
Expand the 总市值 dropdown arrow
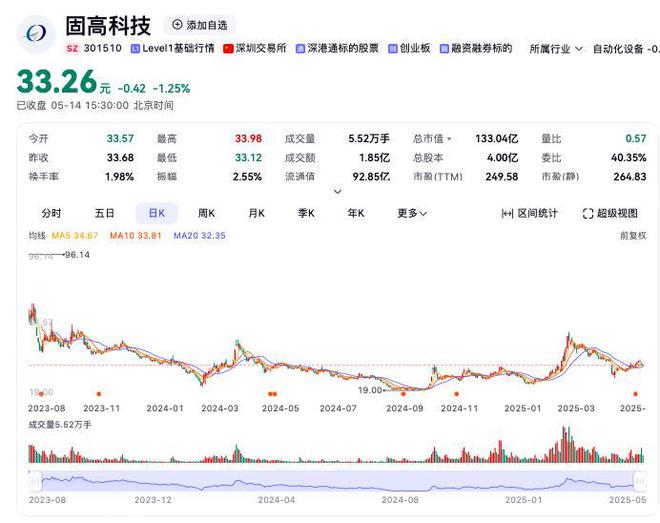click(449, 139)
